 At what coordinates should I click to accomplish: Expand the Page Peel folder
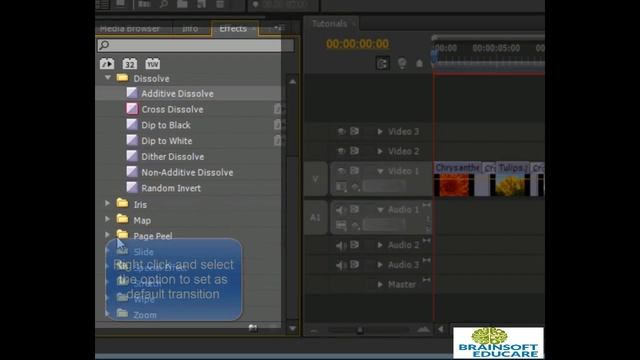107,235
